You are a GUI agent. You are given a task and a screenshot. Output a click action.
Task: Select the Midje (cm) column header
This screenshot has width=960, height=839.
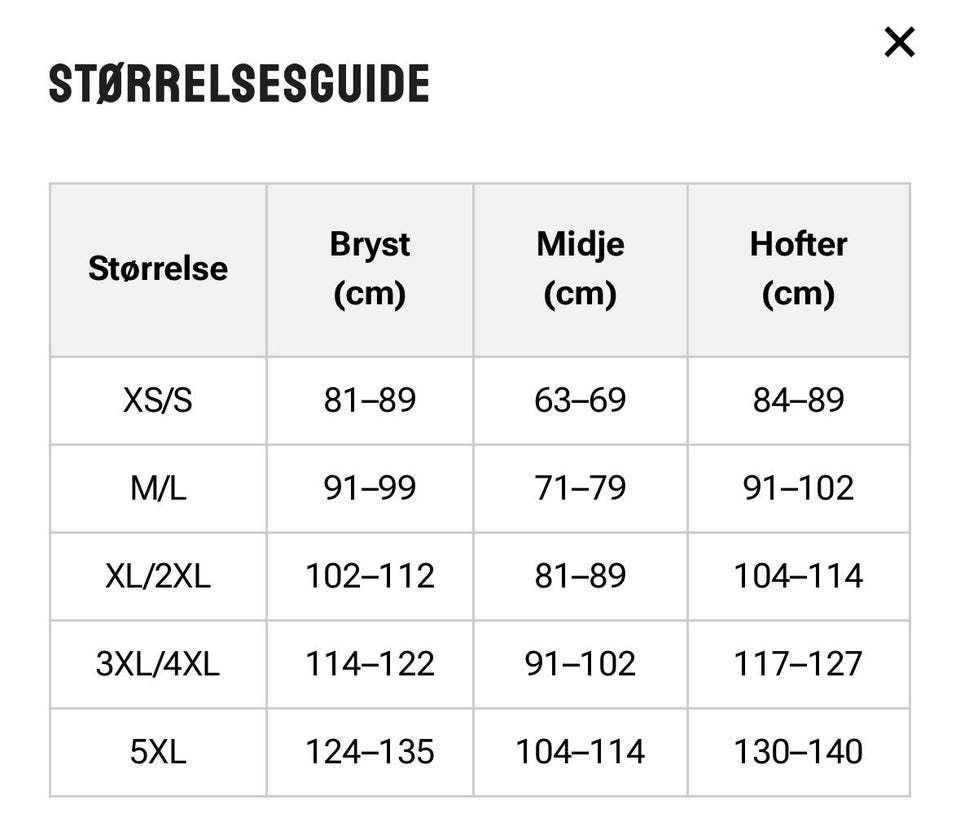pos(580,269)
